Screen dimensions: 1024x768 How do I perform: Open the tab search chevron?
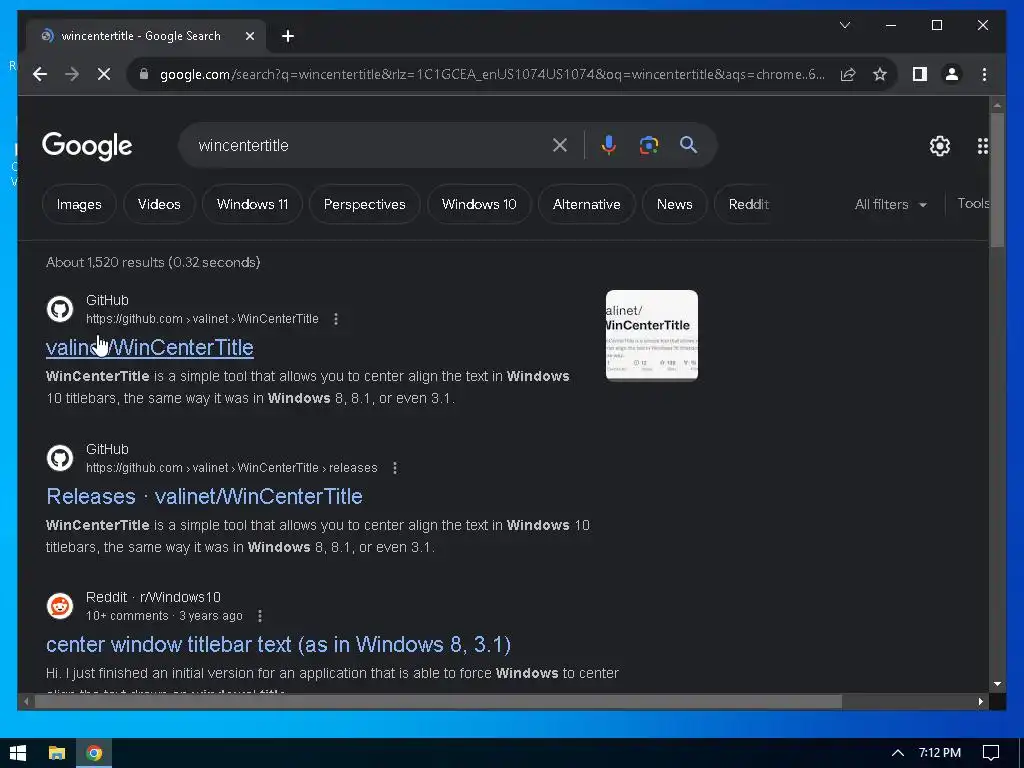(844, 25)
